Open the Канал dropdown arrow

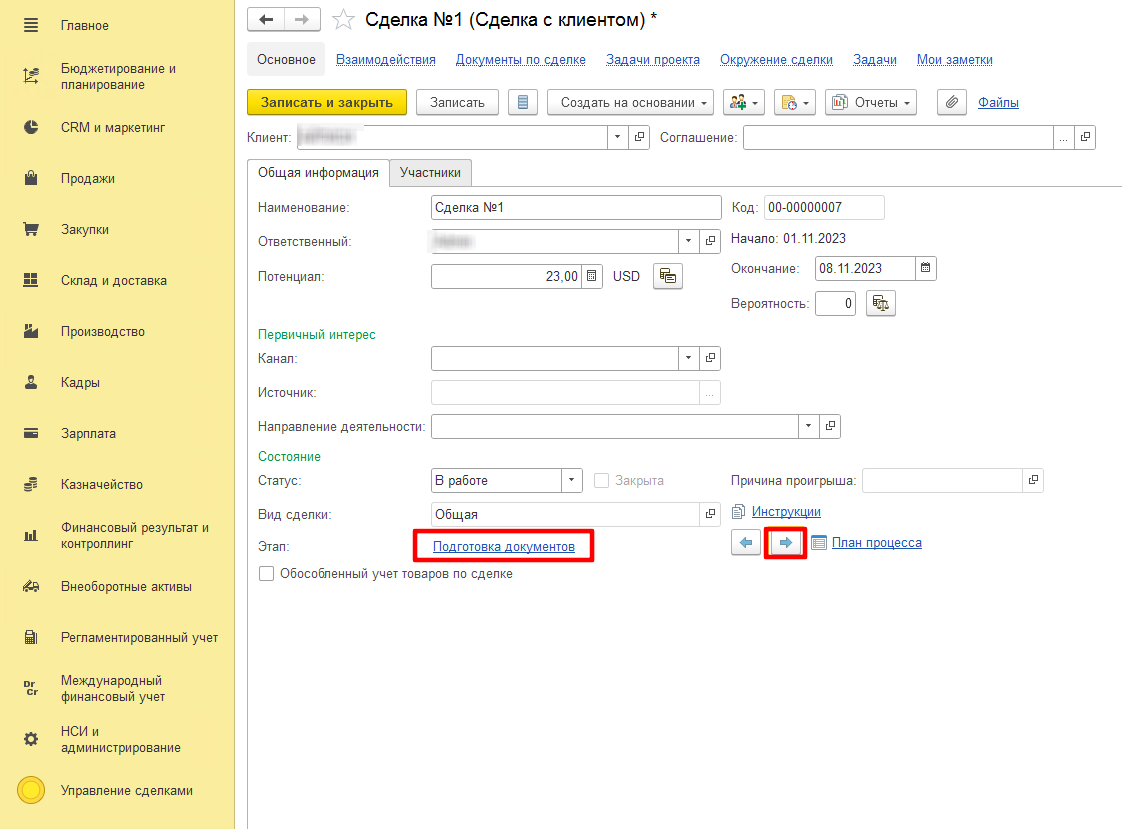click(x=689, y=358)
